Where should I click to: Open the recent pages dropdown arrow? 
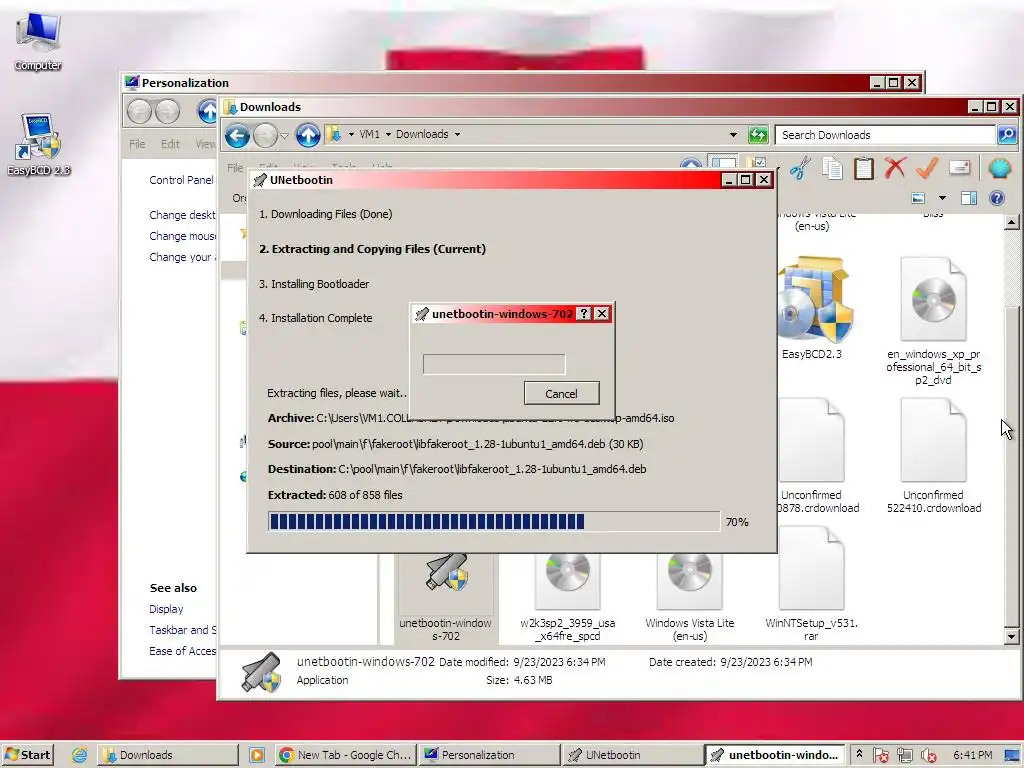point(284,136)
